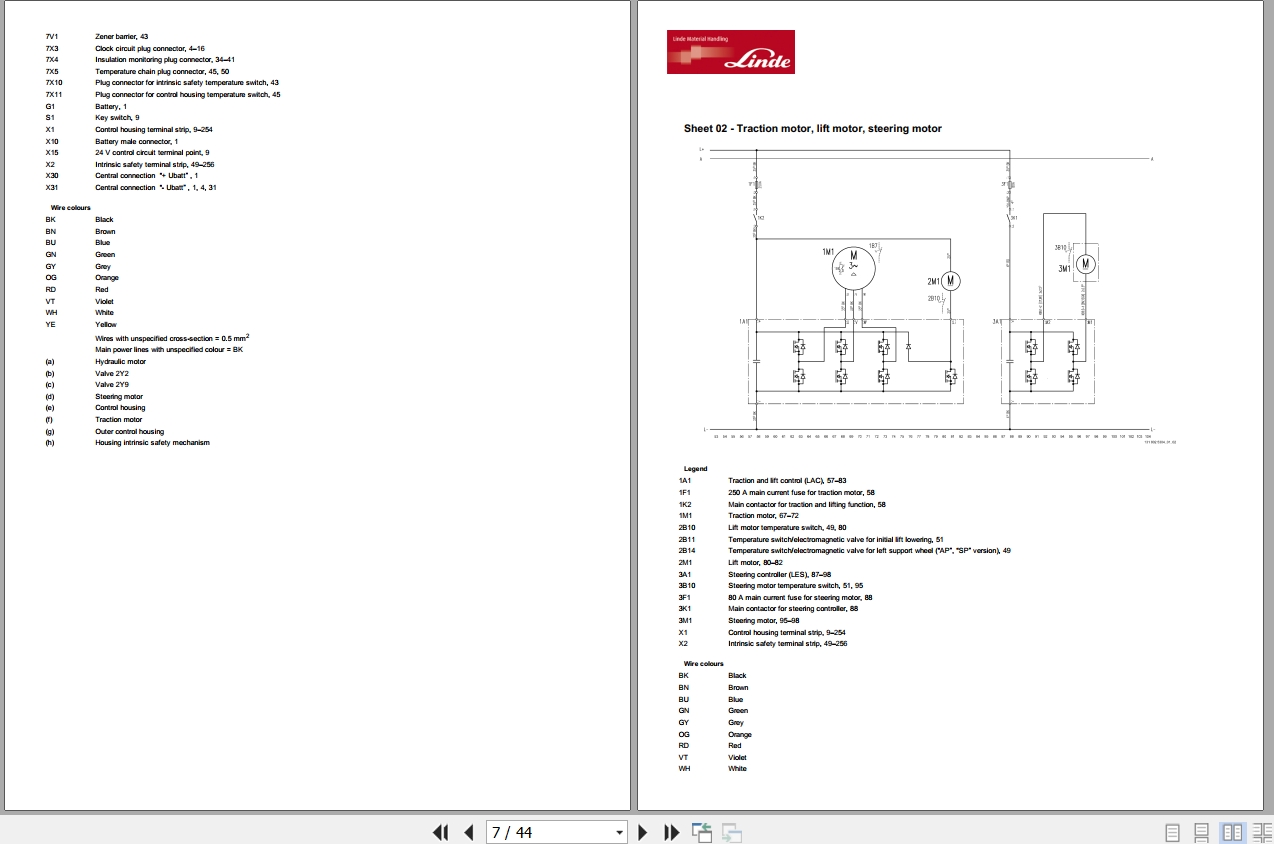Click the (a) Hydraulic motor entry

point(95,362)
